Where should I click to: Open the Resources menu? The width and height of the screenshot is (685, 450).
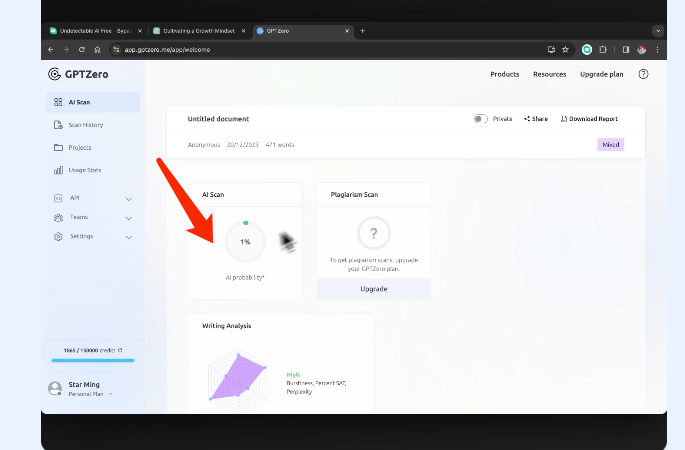click(550, 74)
